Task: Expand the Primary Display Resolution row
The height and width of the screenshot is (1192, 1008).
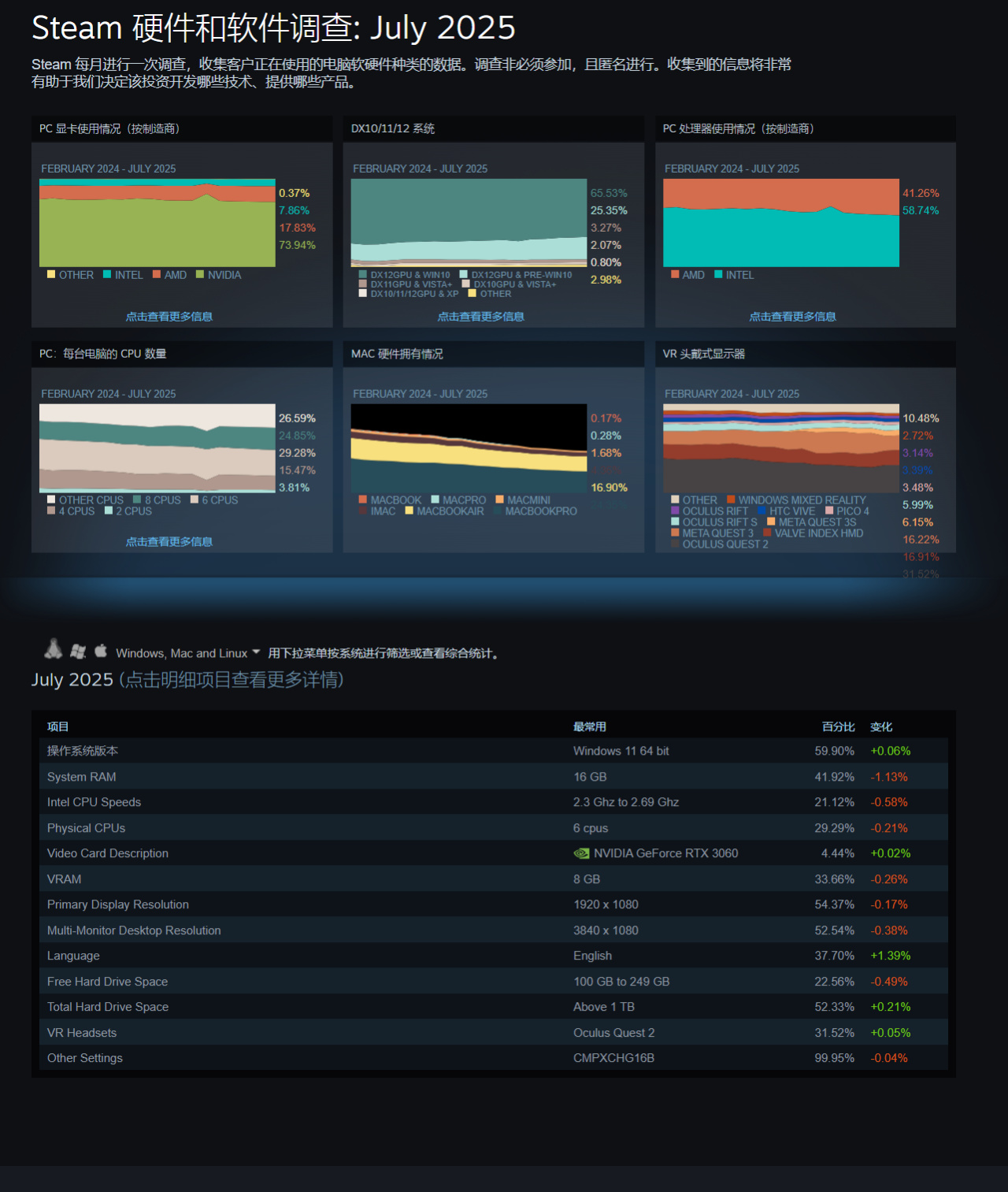Action: (494, 904)
